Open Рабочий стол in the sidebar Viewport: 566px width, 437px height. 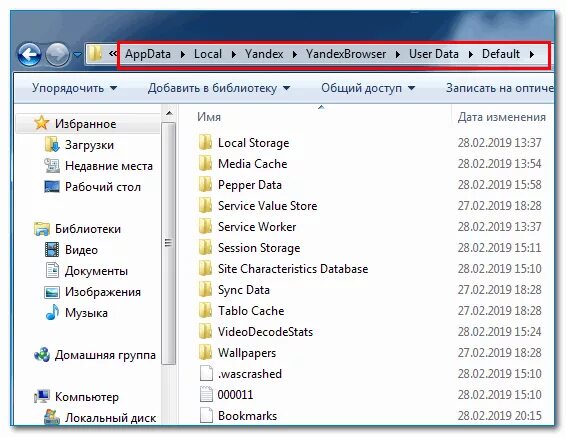coord(103,187)
